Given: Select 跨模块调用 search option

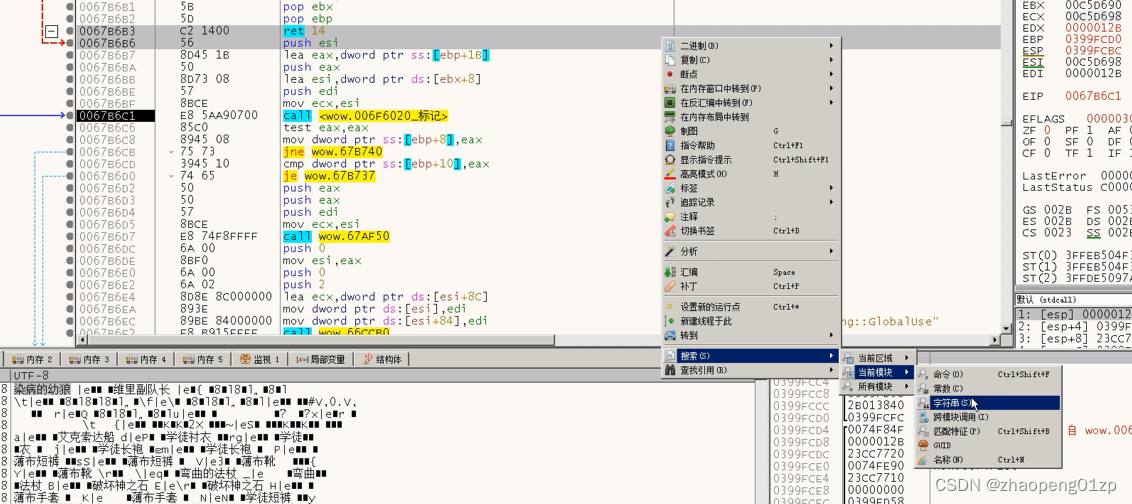Looking at the screenshot, I should (x=988, y=417).
